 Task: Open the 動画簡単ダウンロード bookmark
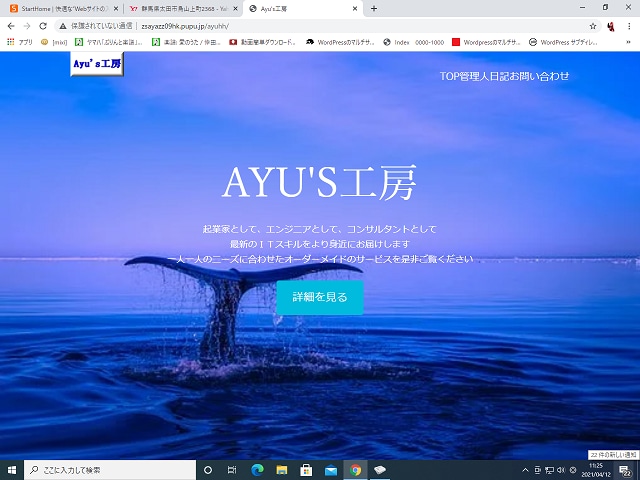tap(262, 42)
